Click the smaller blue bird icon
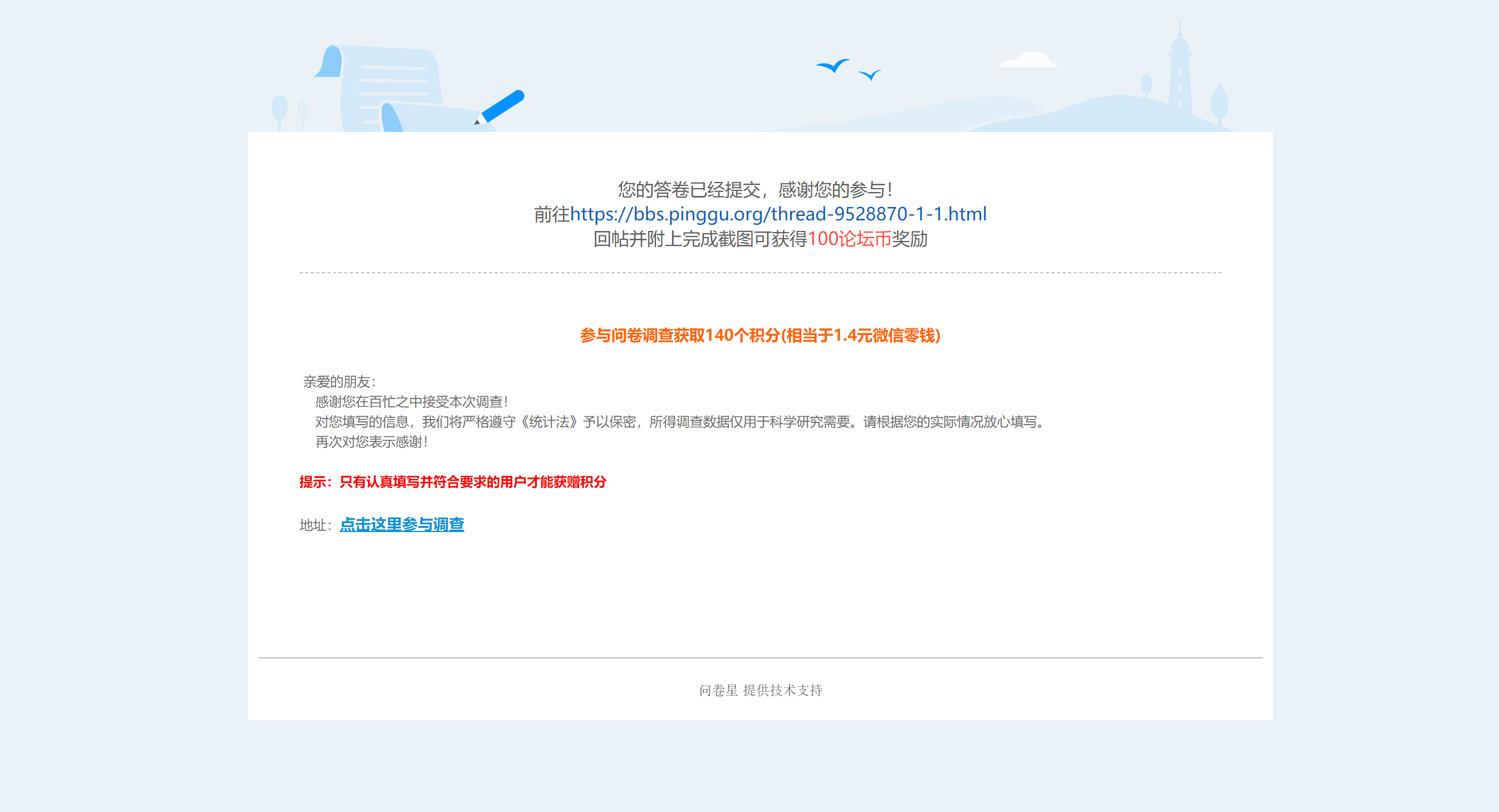 (870, 75)
